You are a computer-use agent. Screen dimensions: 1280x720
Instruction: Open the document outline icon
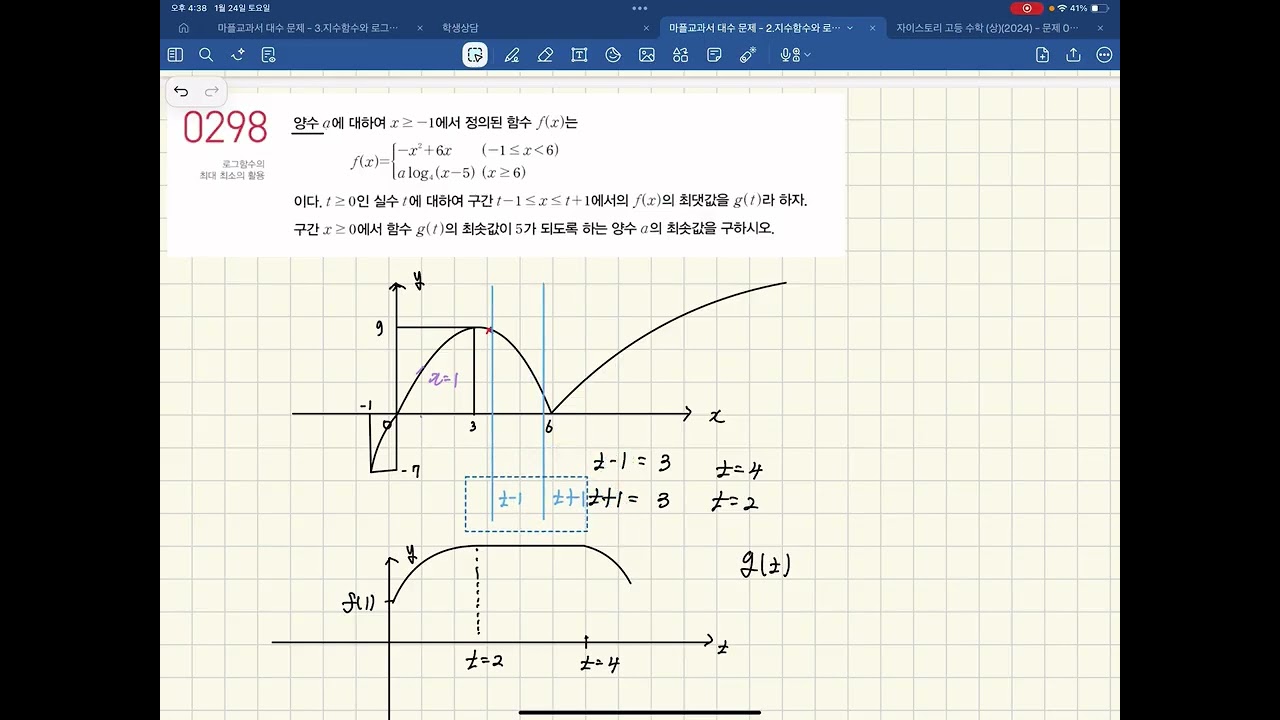(268, 55)
